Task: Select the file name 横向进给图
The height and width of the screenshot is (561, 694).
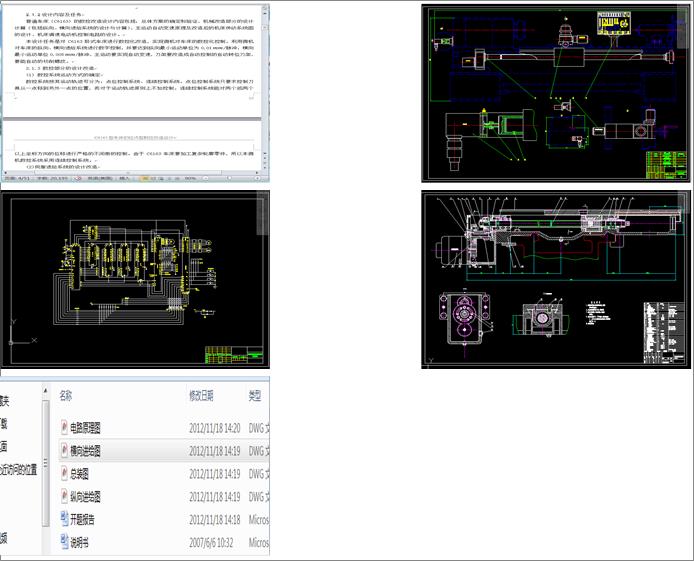Action: pos(85,451)
